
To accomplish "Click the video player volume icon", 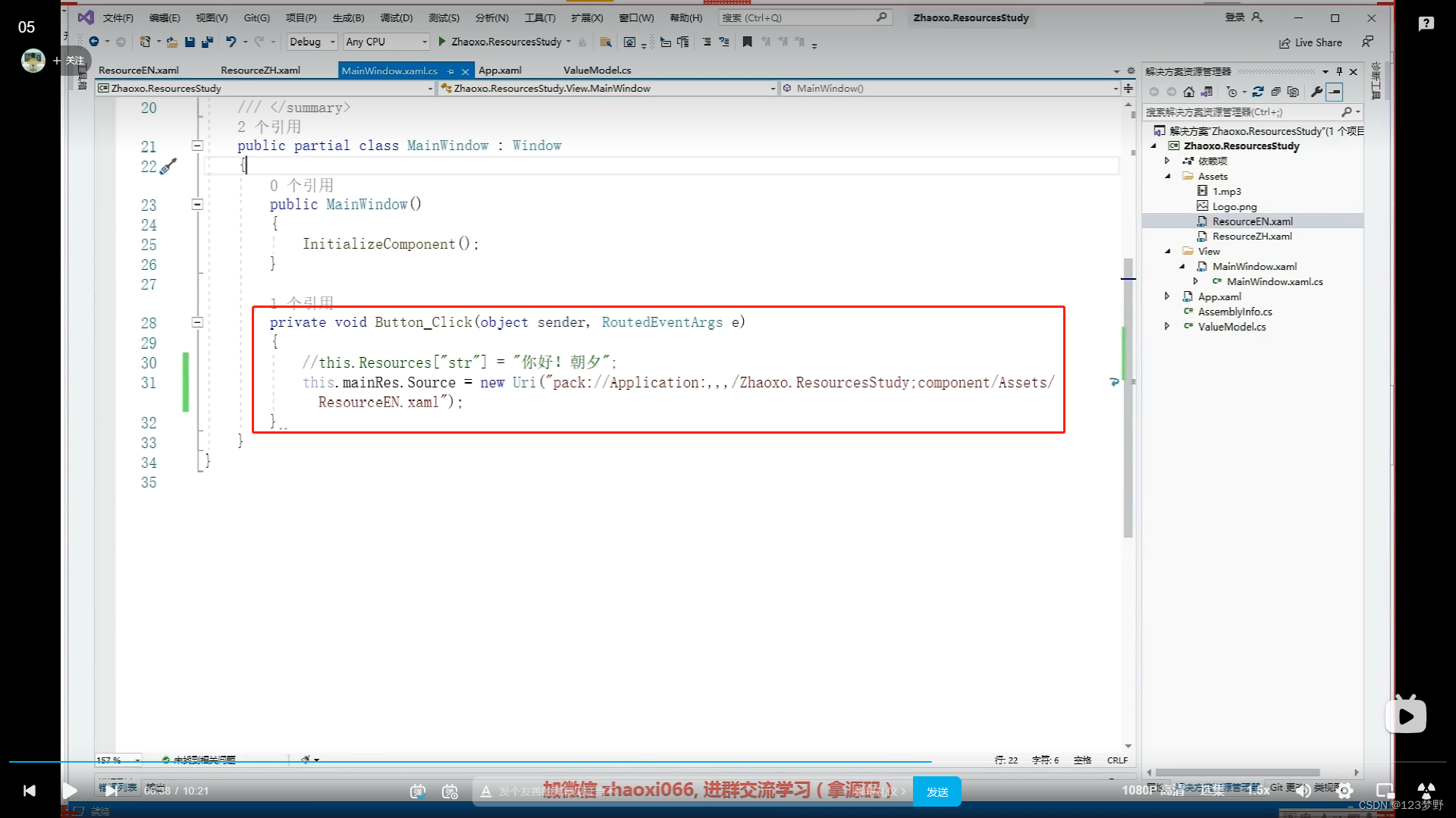I will tap(1303, 791).
